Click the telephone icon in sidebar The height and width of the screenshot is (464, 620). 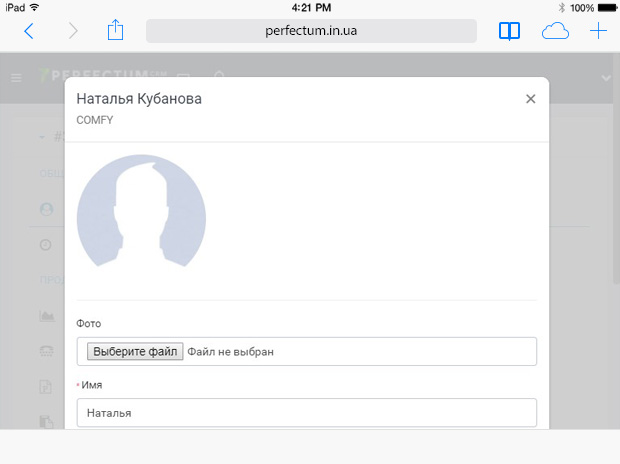coord(47,351)
